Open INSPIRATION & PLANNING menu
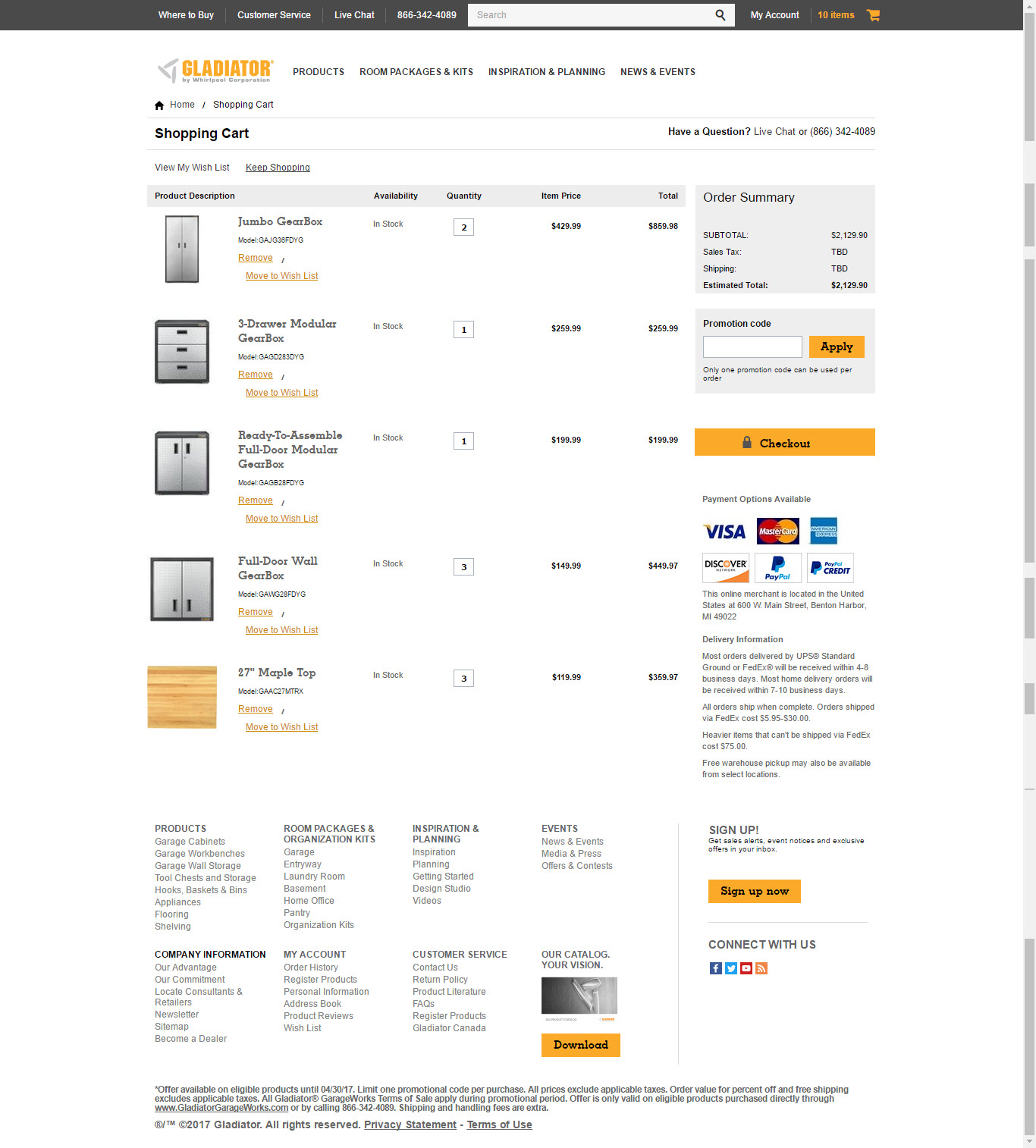The image size is (1036, 1148). click(547, 72)
